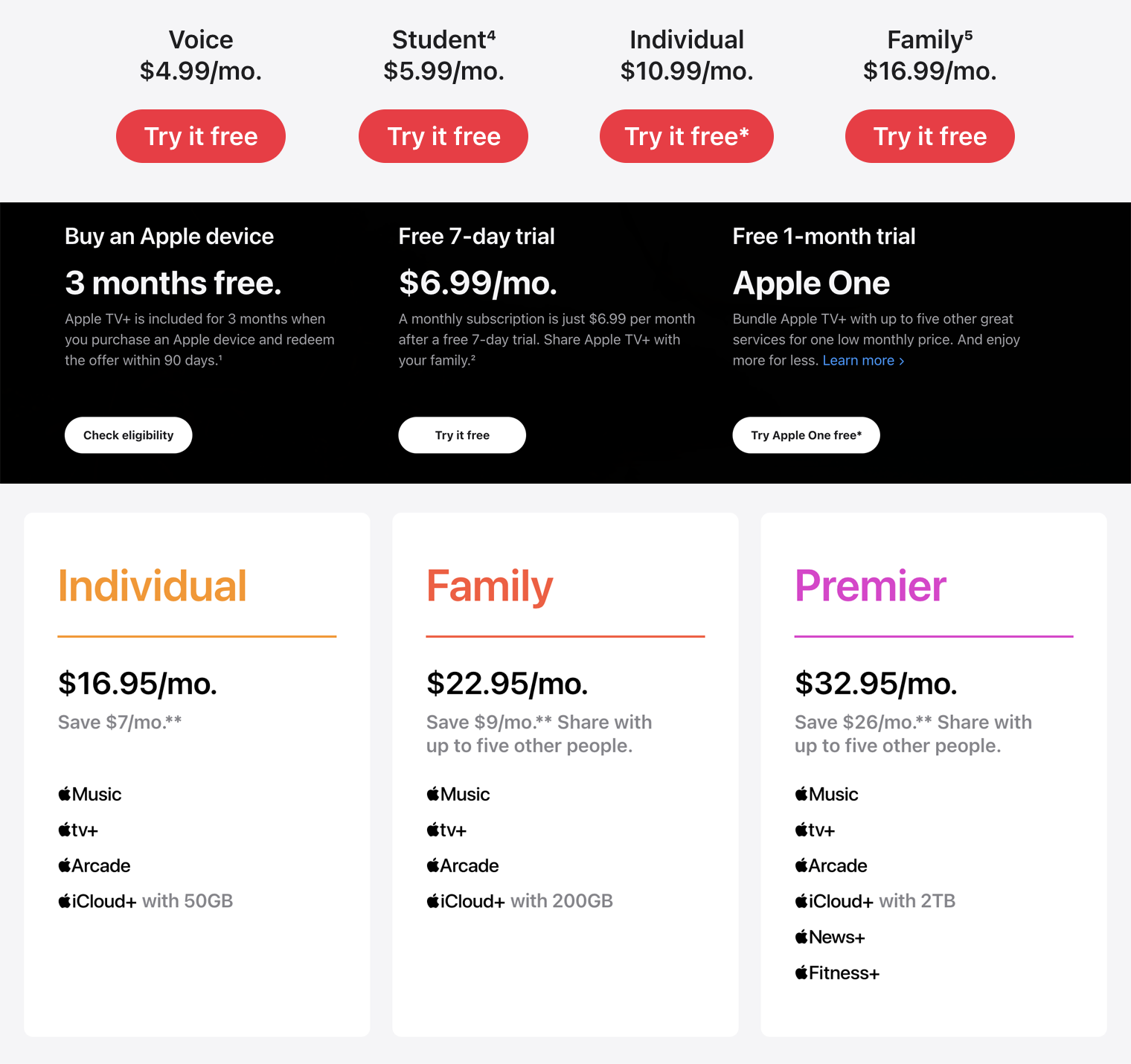The height and width of the screenshot is (1064, 1131).
Task: Click Try it free for Apple TV+ $6.99
Action: 462,435
